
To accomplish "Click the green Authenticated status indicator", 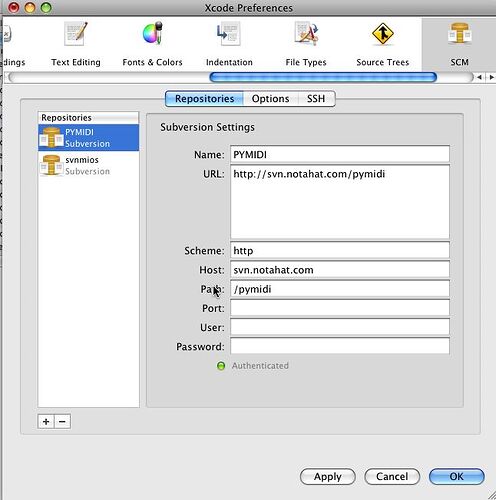I will pos(221,366).
